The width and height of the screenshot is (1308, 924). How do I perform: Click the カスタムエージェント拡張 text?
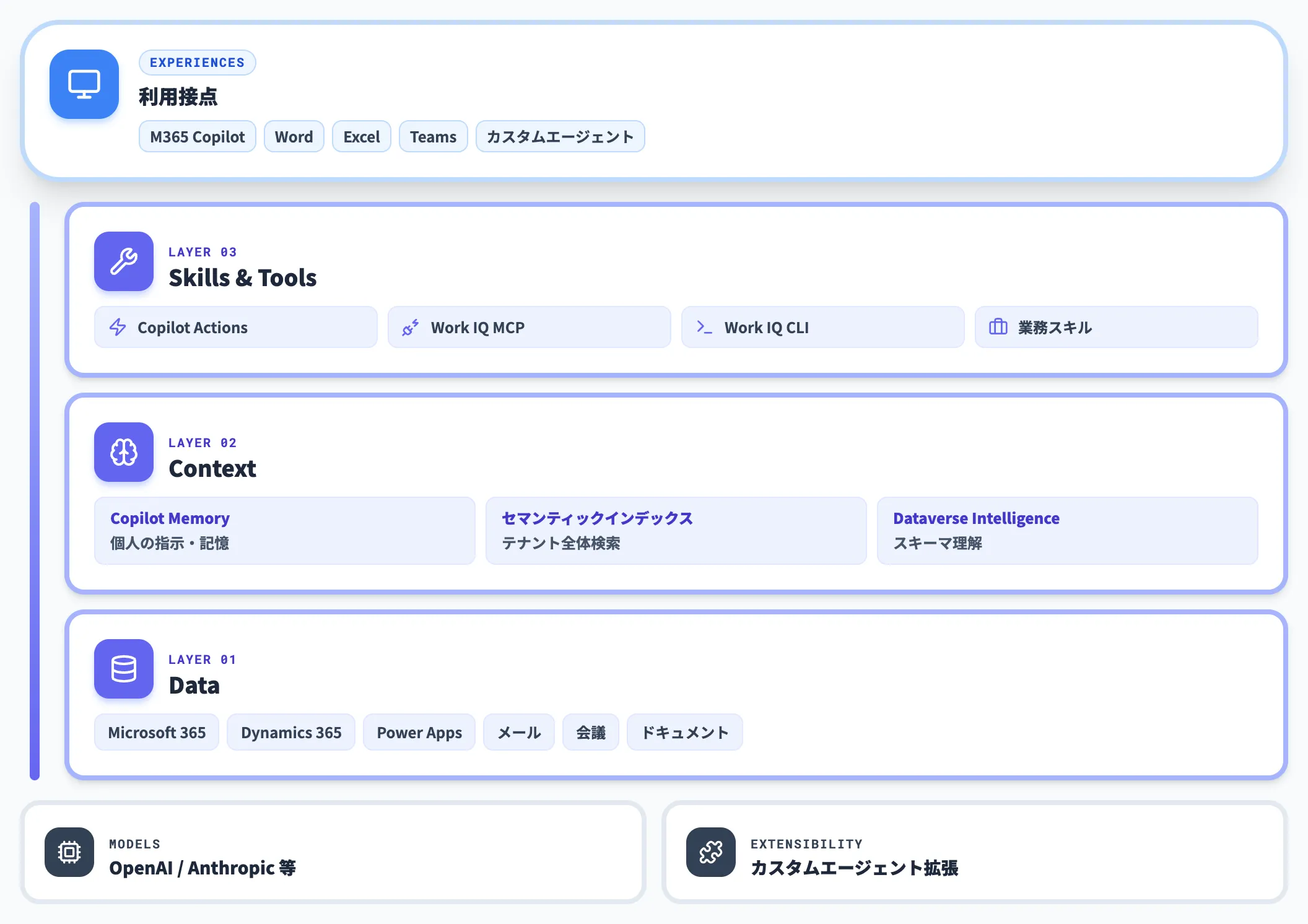pyautogui.click(x=855, y=868)
